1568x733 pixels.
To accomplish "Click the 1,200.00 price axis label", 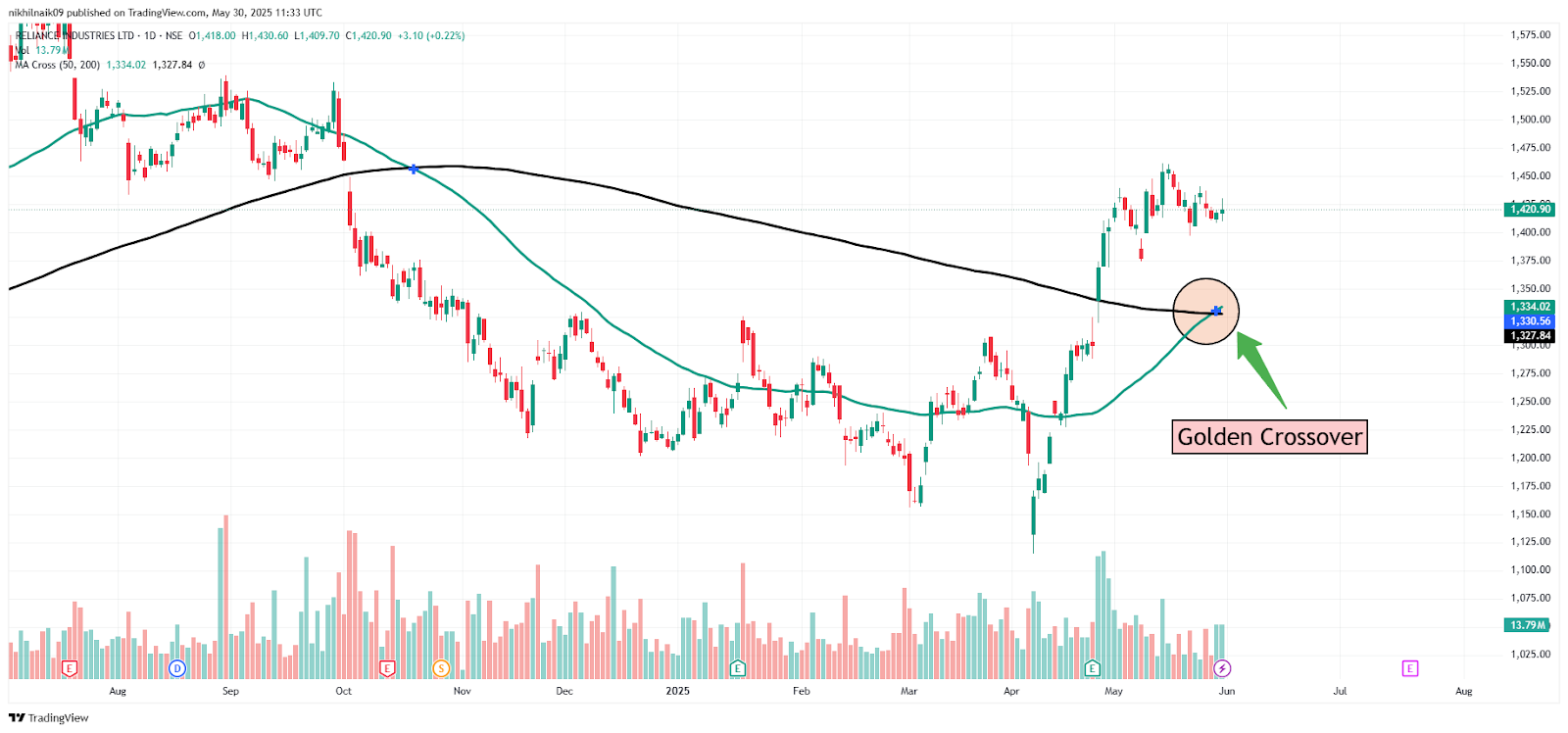I will [x=1531, y=458].
